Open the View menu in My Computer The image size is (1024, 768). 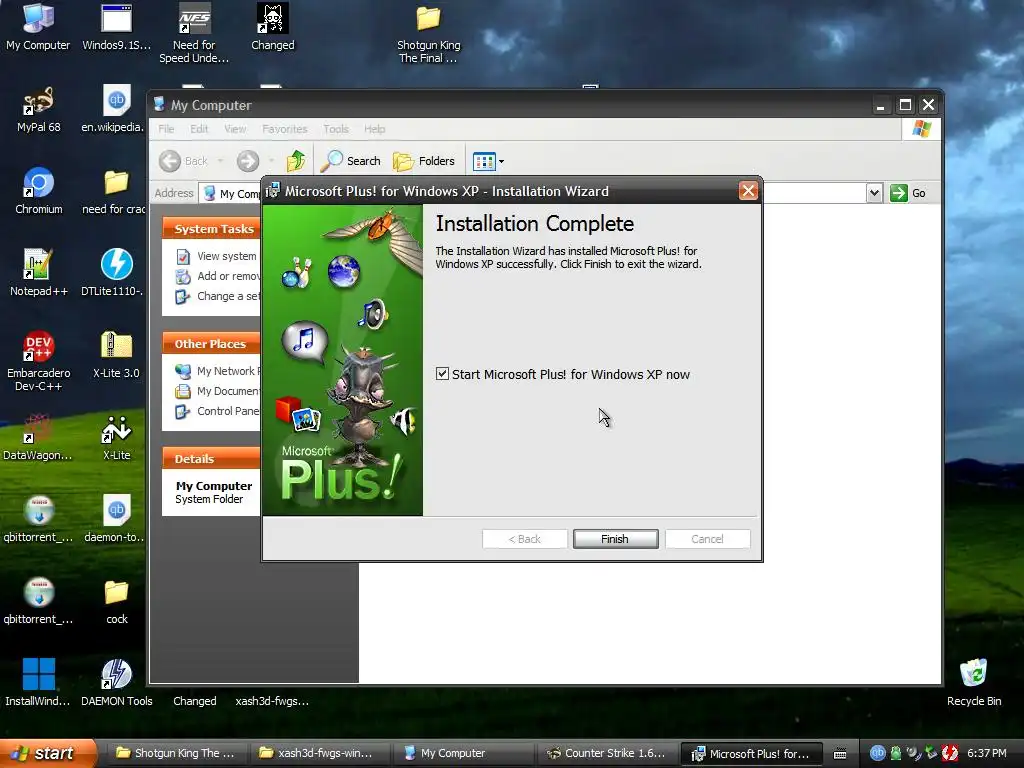[x=235, y=129]
